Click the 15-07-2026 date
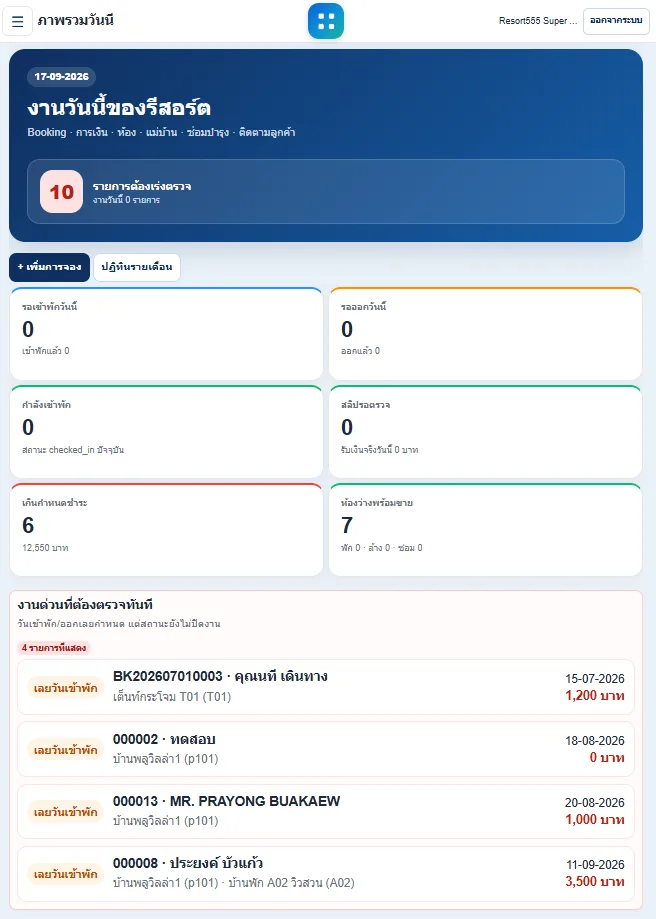 pyautogui.click(x=594, y=679)
